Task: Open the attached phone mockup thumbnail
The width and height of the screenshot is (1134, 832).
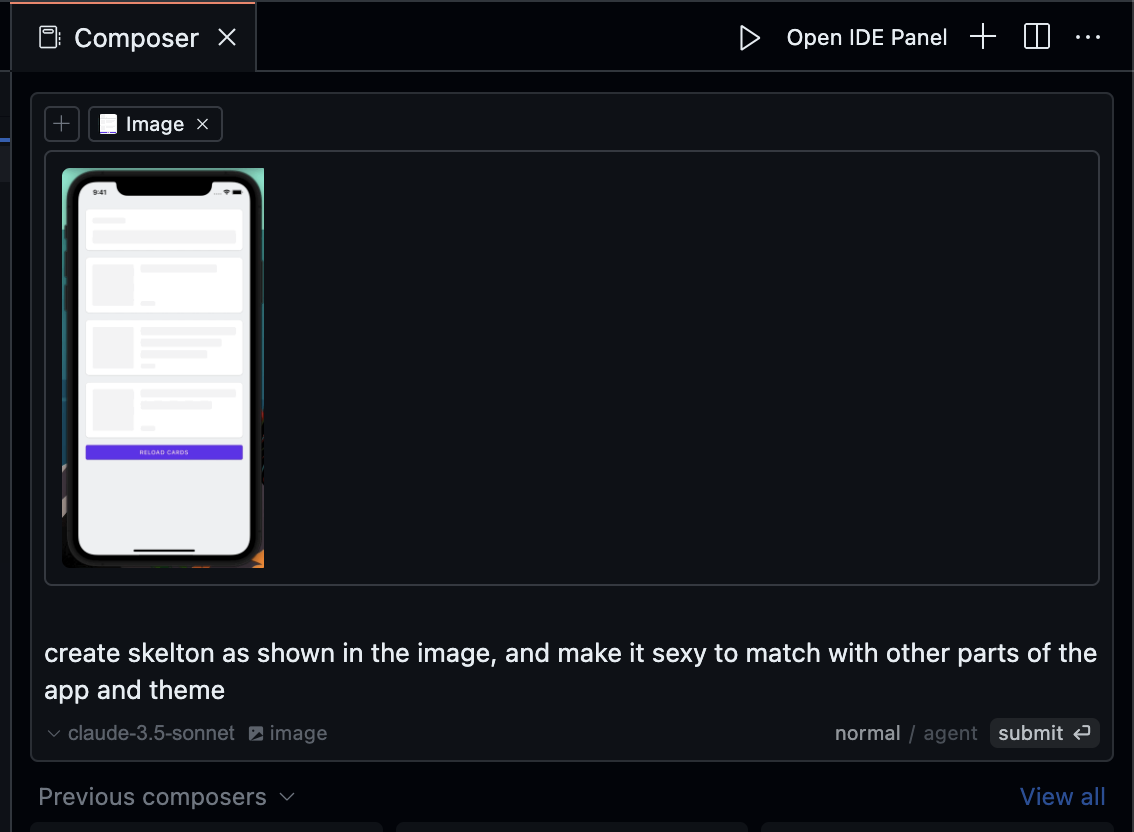Action: pyautogui.click(x=163, y=367)
